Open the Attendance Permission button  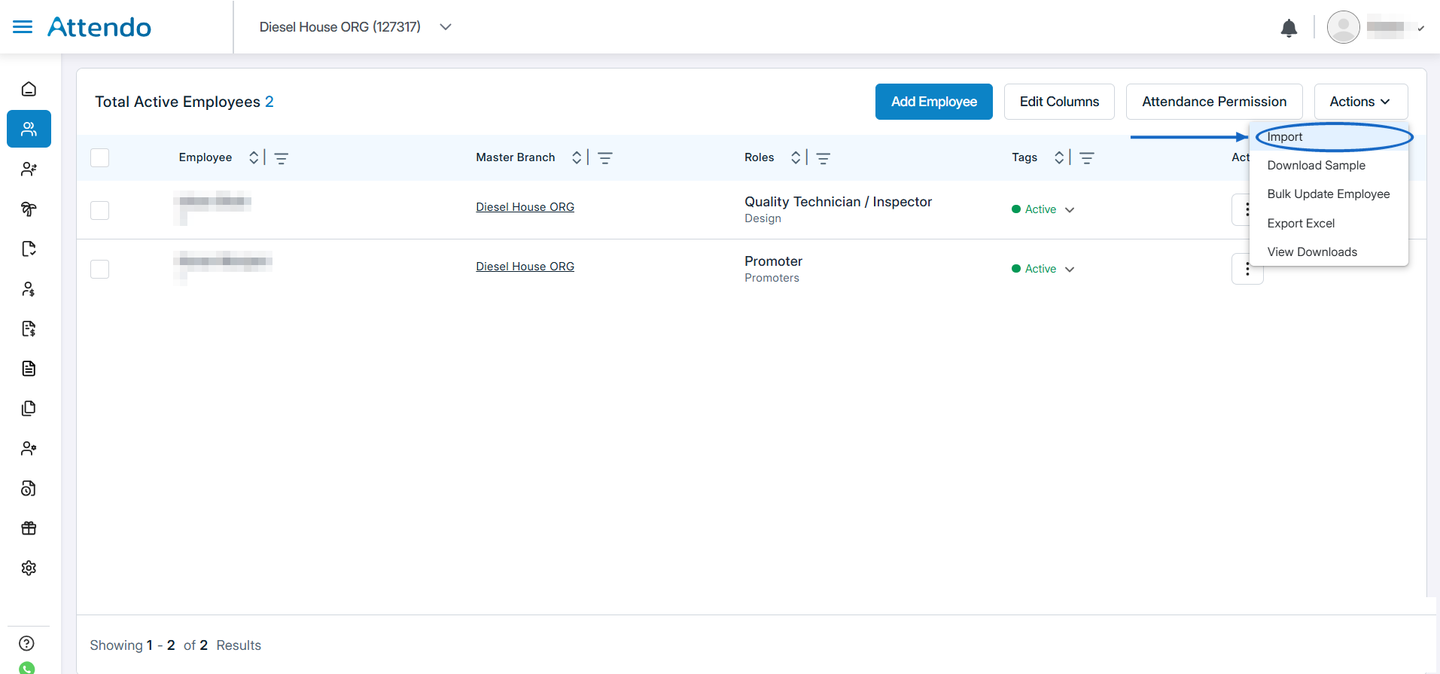(x=1214, y=102)
